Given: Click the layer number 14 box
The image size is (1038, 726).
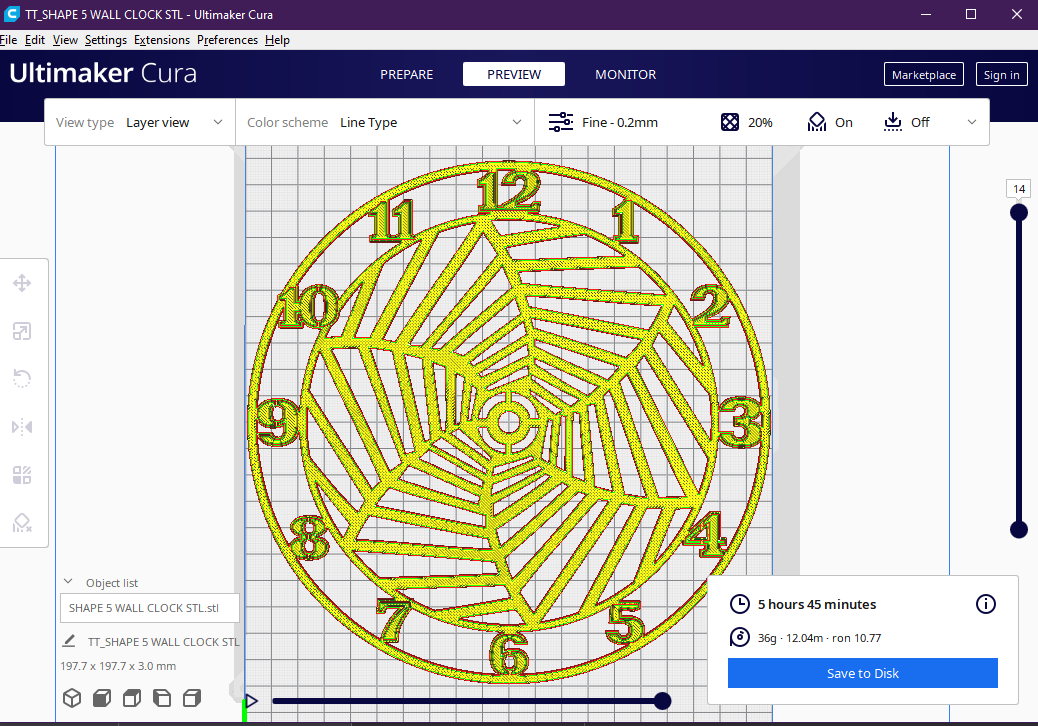Looking at the screenshot, I should click(x=1019, y=189).
